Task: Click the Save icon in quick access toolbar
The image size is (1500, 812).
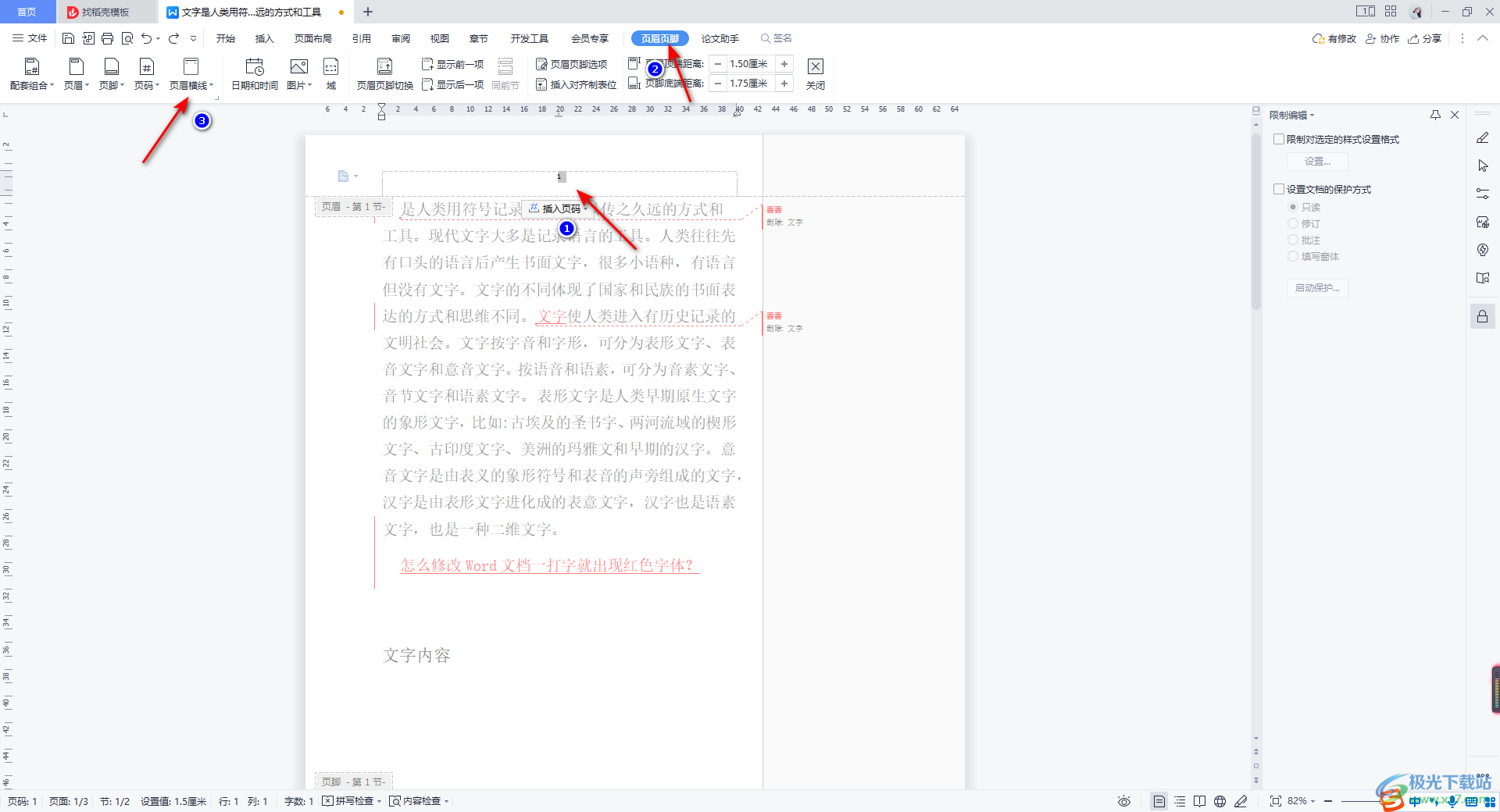Action: pyautogui.click(x=68, y=38)
